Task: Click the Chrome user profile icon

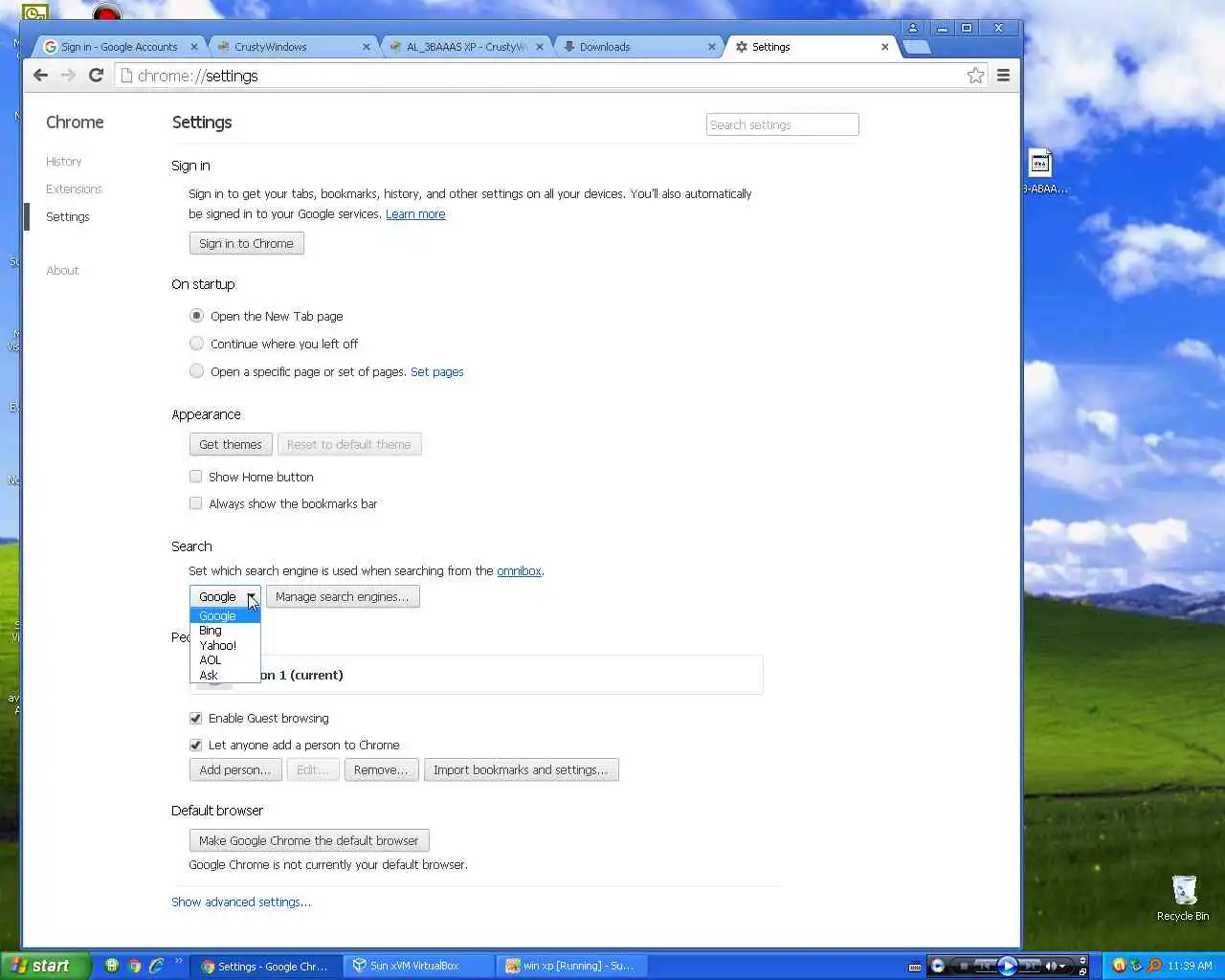Action: coord(913,28)
